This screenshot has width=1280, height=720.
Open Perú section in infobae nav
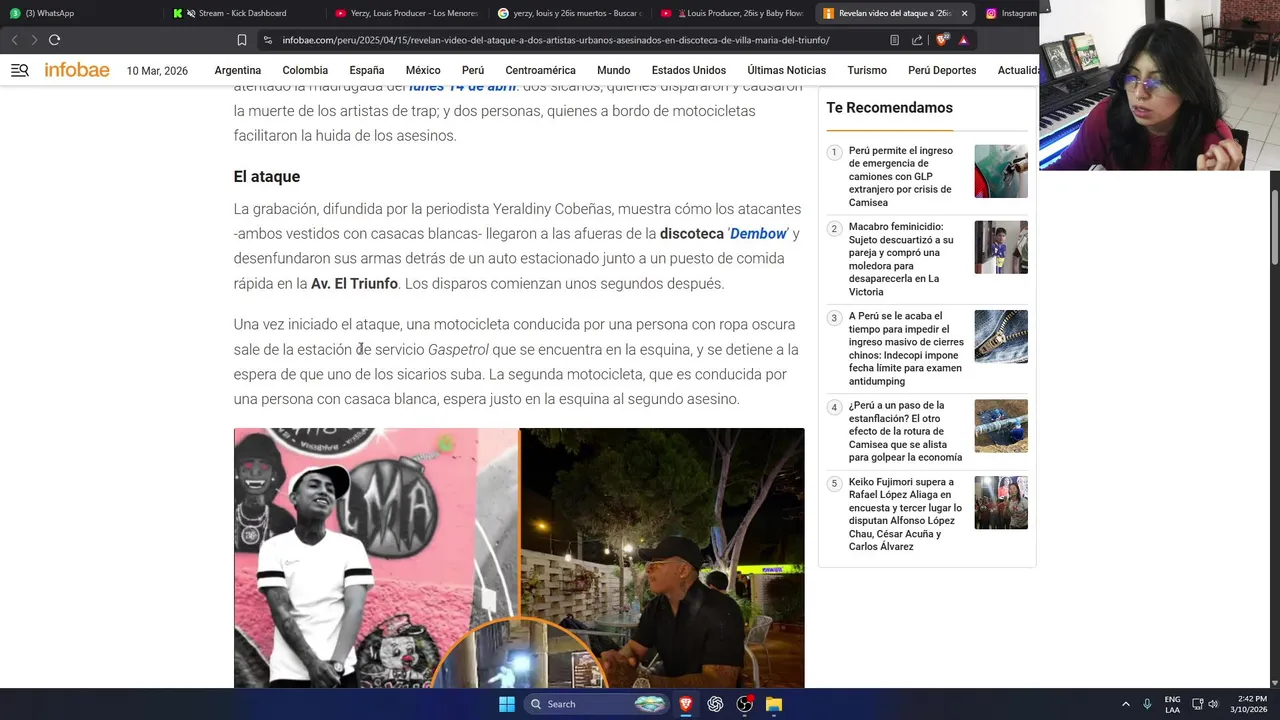tap(473, 70)
